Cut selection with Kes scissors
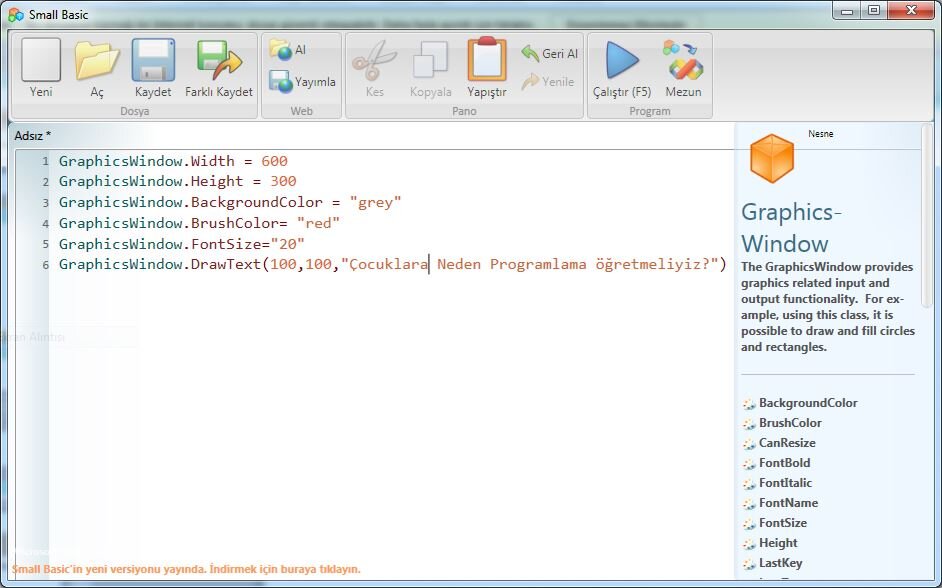The height and width of the screenshot is (588, 942). 374,67
